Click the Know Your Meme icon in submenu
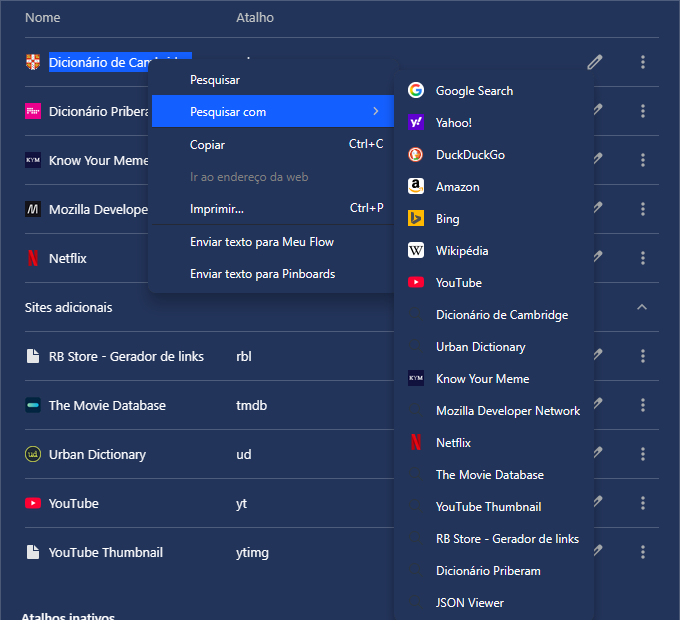680x620 pixels. (415, 378)
